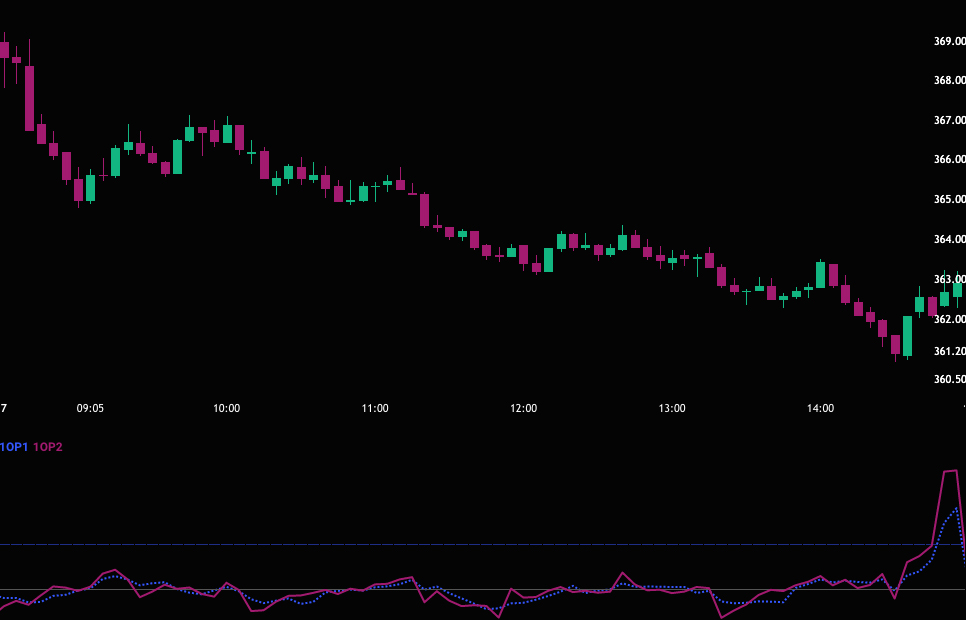966x620 pixels.
Task: Select the 366.00 price axis label
Action: point(950,159)
